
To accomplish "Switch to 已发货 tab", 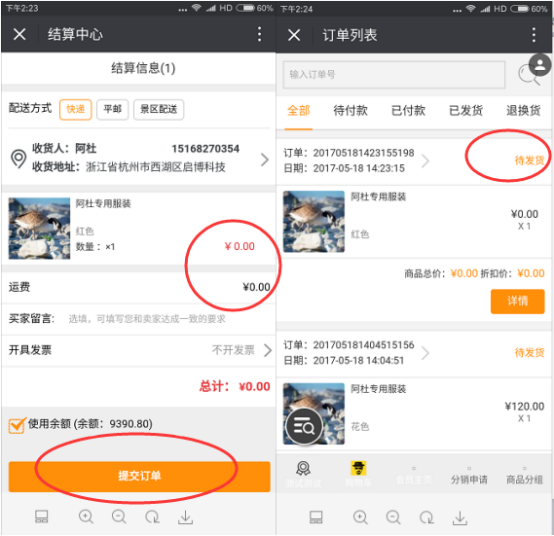I will (x=466, y=111).
